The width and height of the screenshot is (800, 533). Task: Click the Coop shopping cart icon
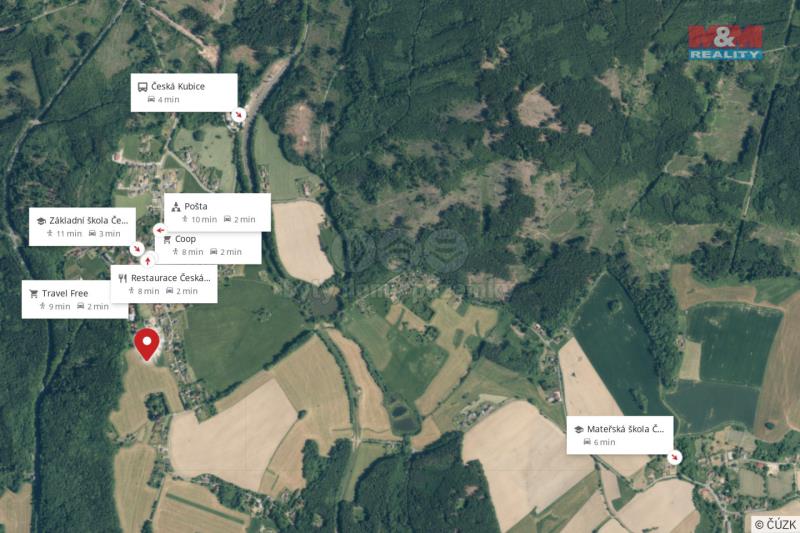(167, 239)
